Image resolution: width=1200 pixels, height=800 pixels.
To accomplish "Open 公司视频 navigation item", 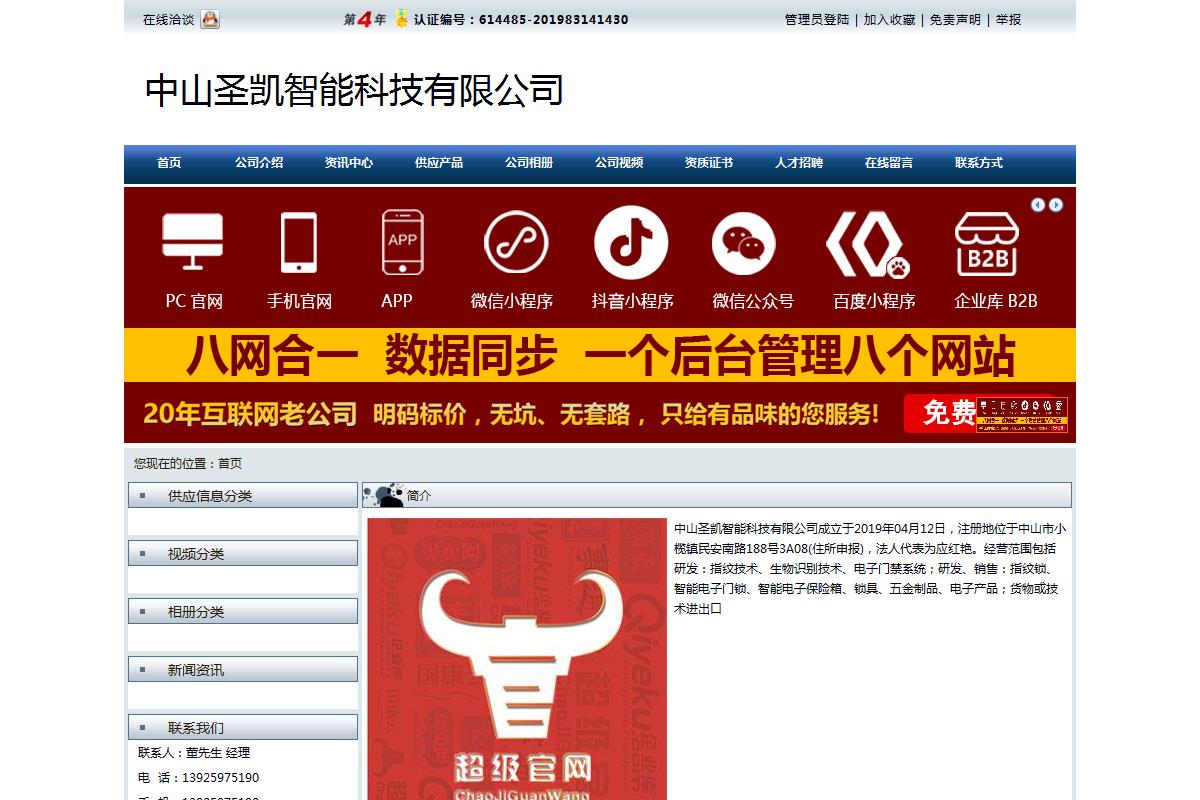I will pos(619,163).
